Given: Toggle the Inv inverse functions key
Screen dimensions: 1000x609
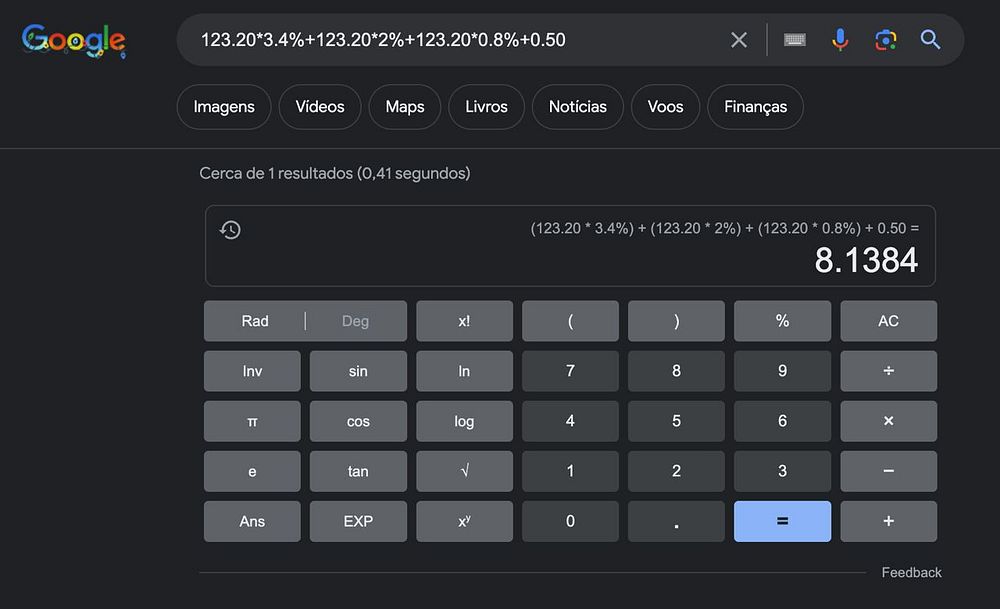Looking at the screenshot, I should (x=252, y=371).
